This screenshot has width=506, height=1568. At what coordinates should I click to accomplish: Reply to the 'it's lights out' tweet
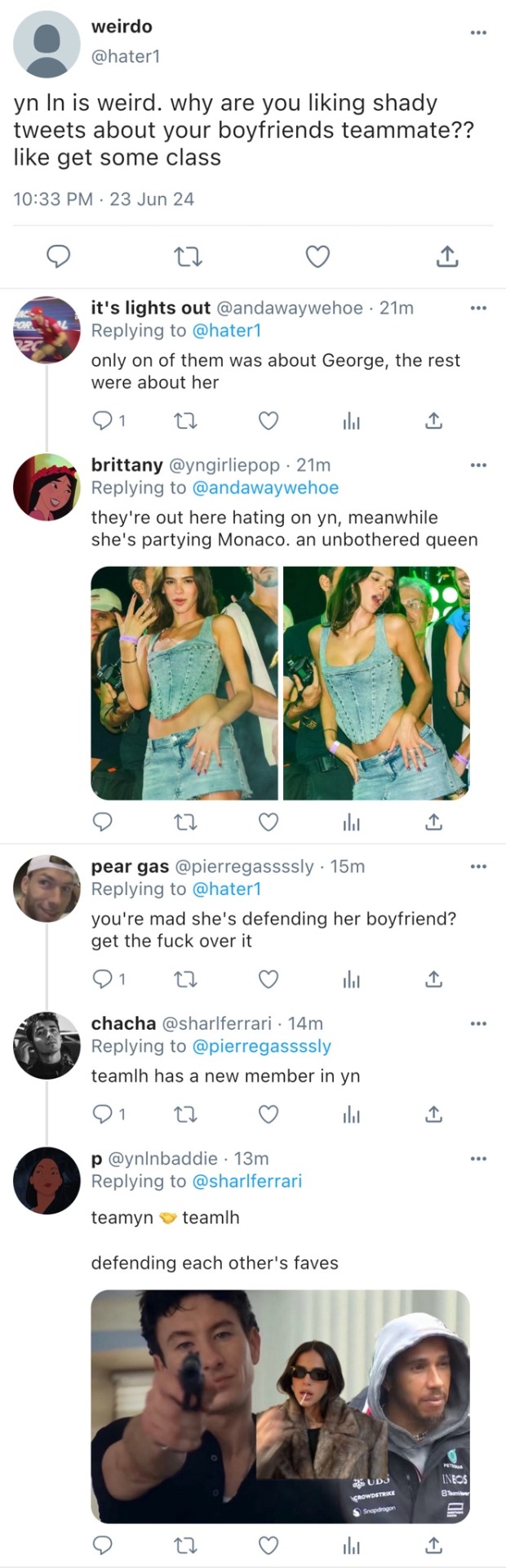[x=103, y=421]
